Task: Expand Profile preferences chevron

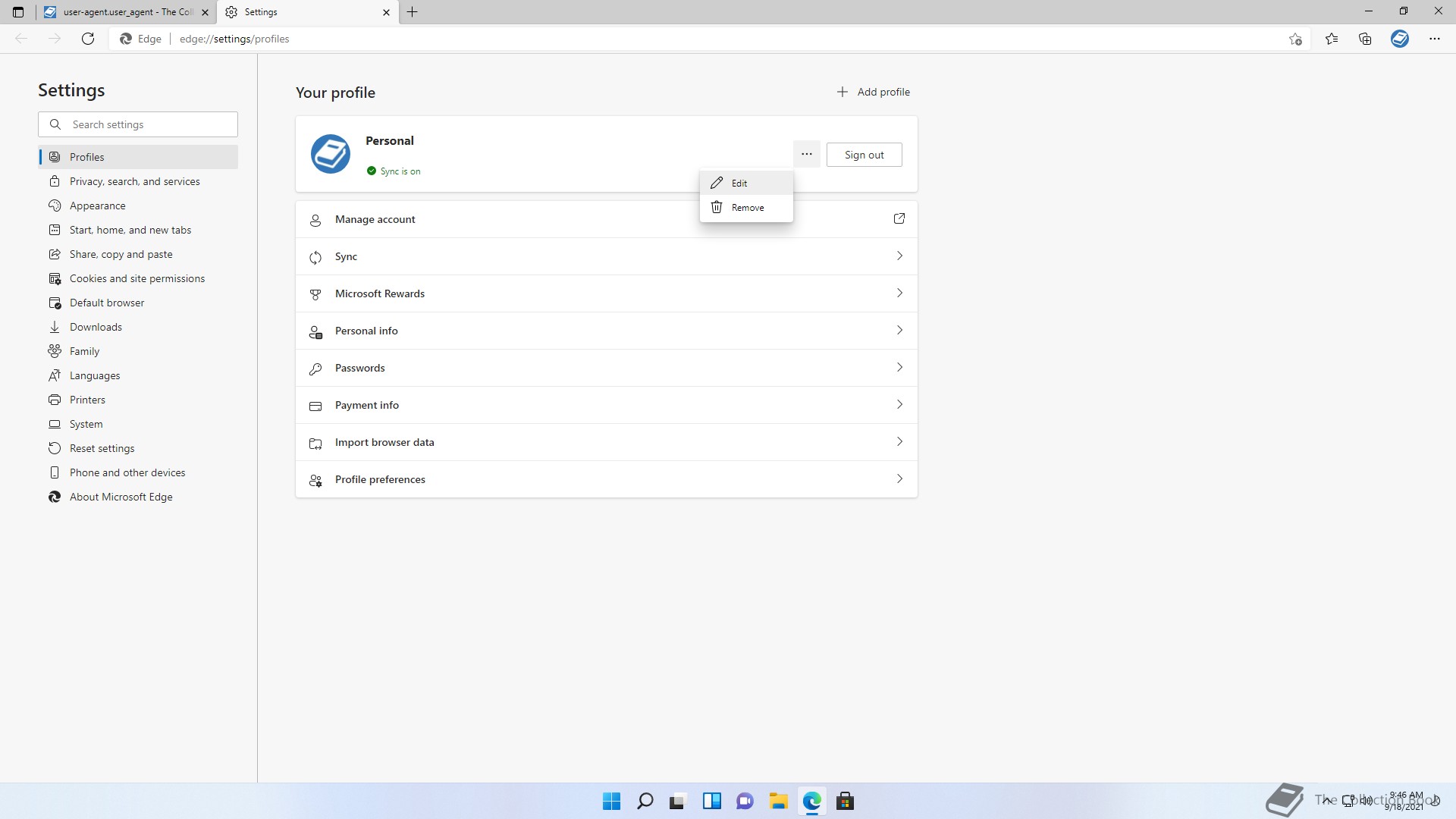Action: point(899,479)
